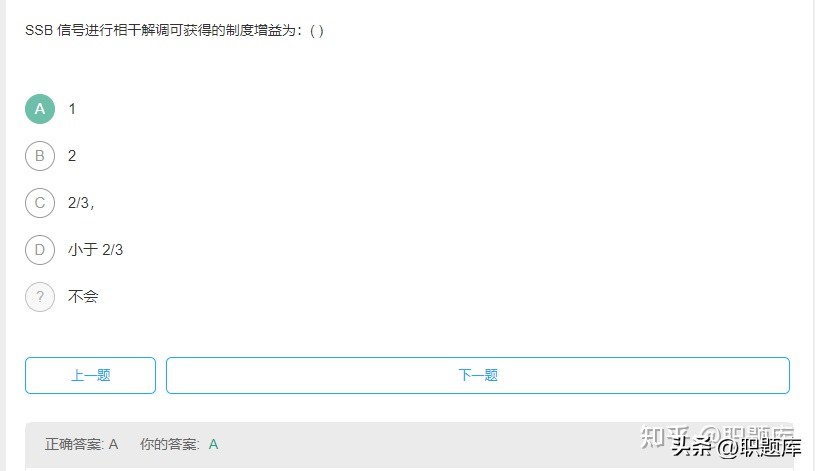Advance with the 下一题 button
The height and width of the screenshot is (471, 815).
(478, 375)
